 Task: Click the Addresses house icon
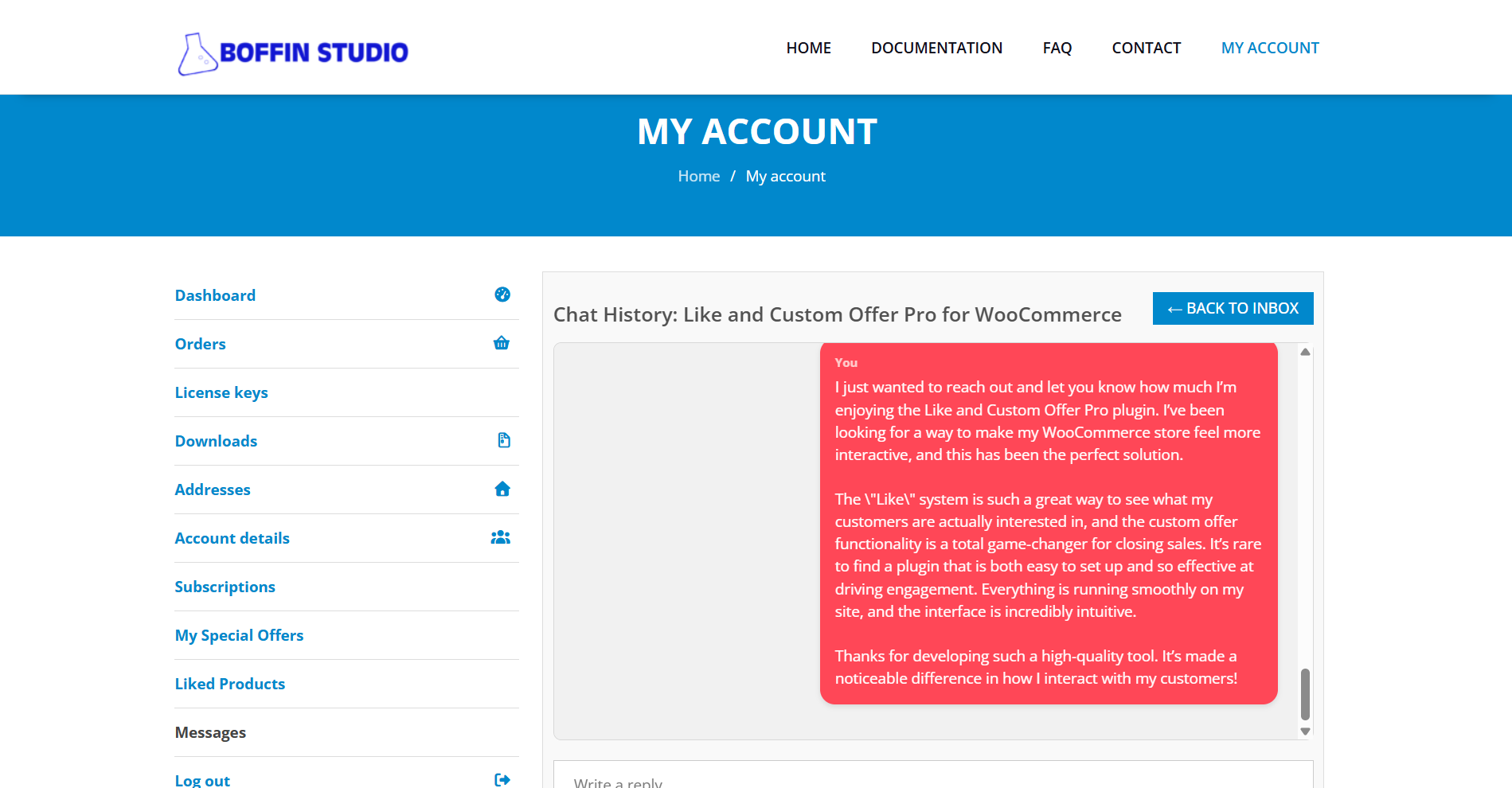(502, 489)
